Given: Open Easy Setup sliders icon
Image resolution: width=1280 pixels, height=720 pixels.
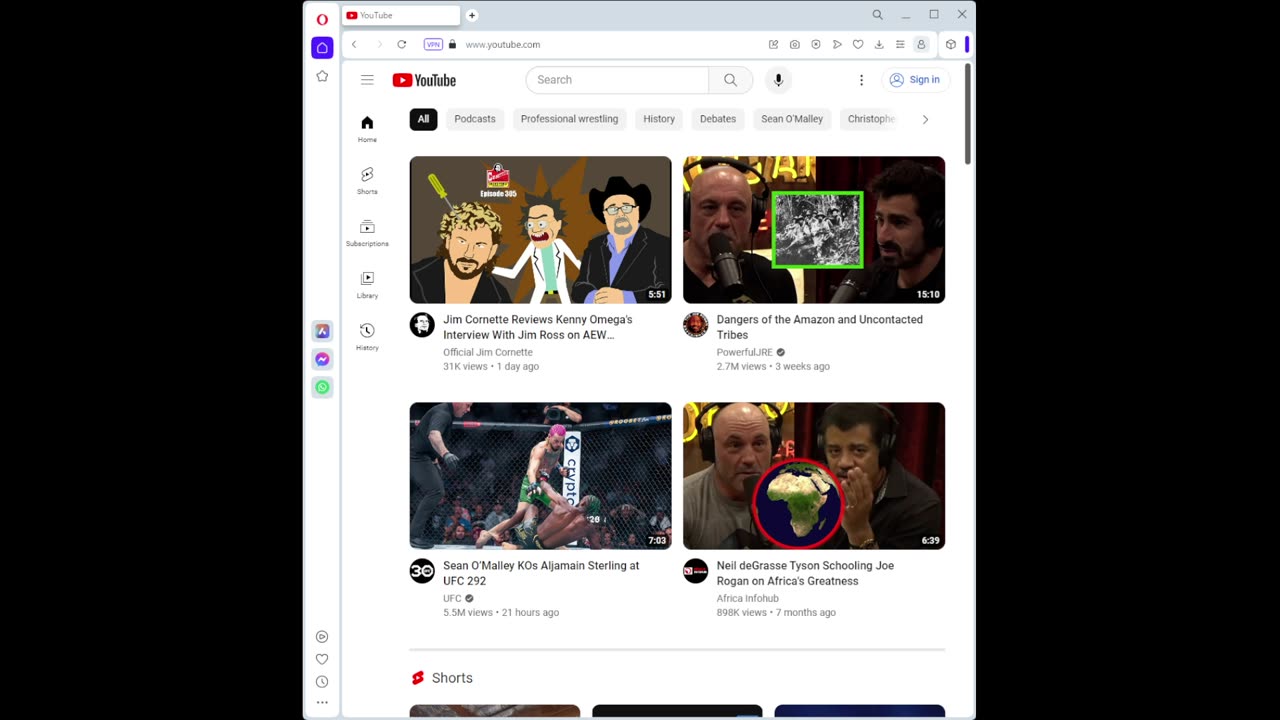Looking at the screenshot, I should click(900, 44).
